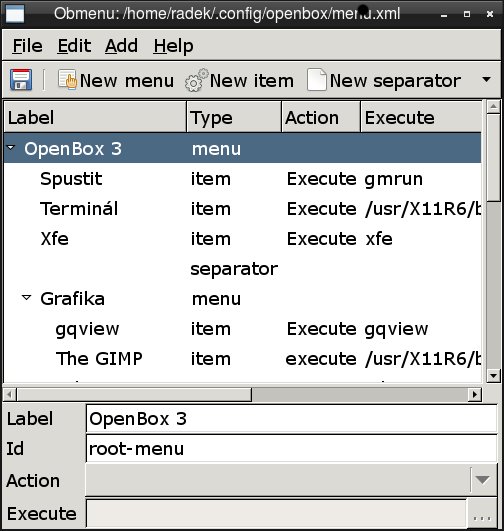Click the New separator label text

(x=395, y=82)
